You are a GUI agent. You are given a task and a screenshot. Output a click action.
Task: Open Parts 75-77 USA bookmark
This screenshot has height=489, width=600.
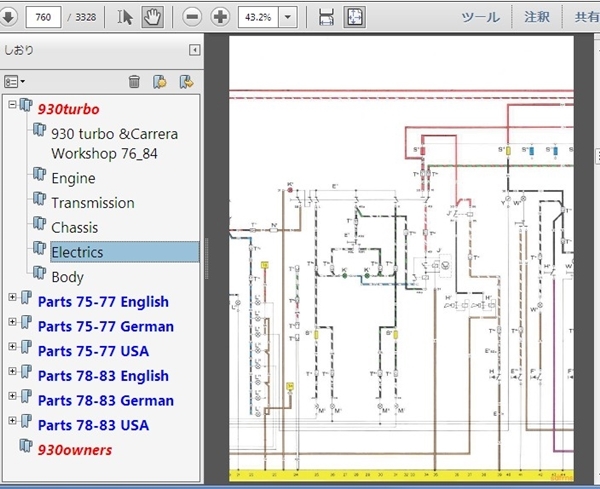point(93,351)
